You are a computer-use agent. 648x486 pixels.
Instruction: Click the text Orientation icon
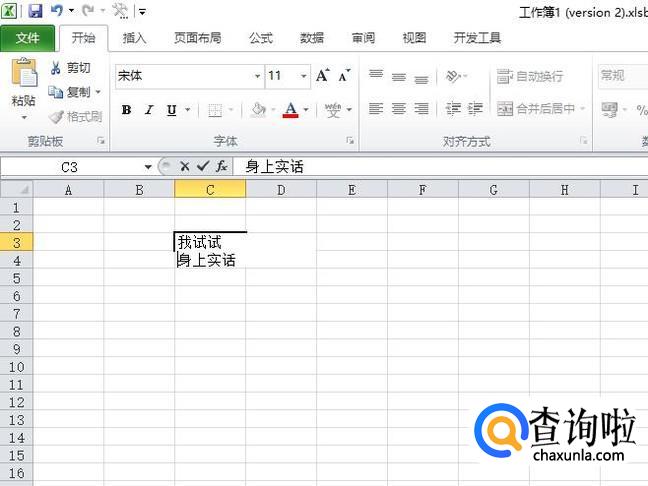pyautogui.click(x=453, y=76)
